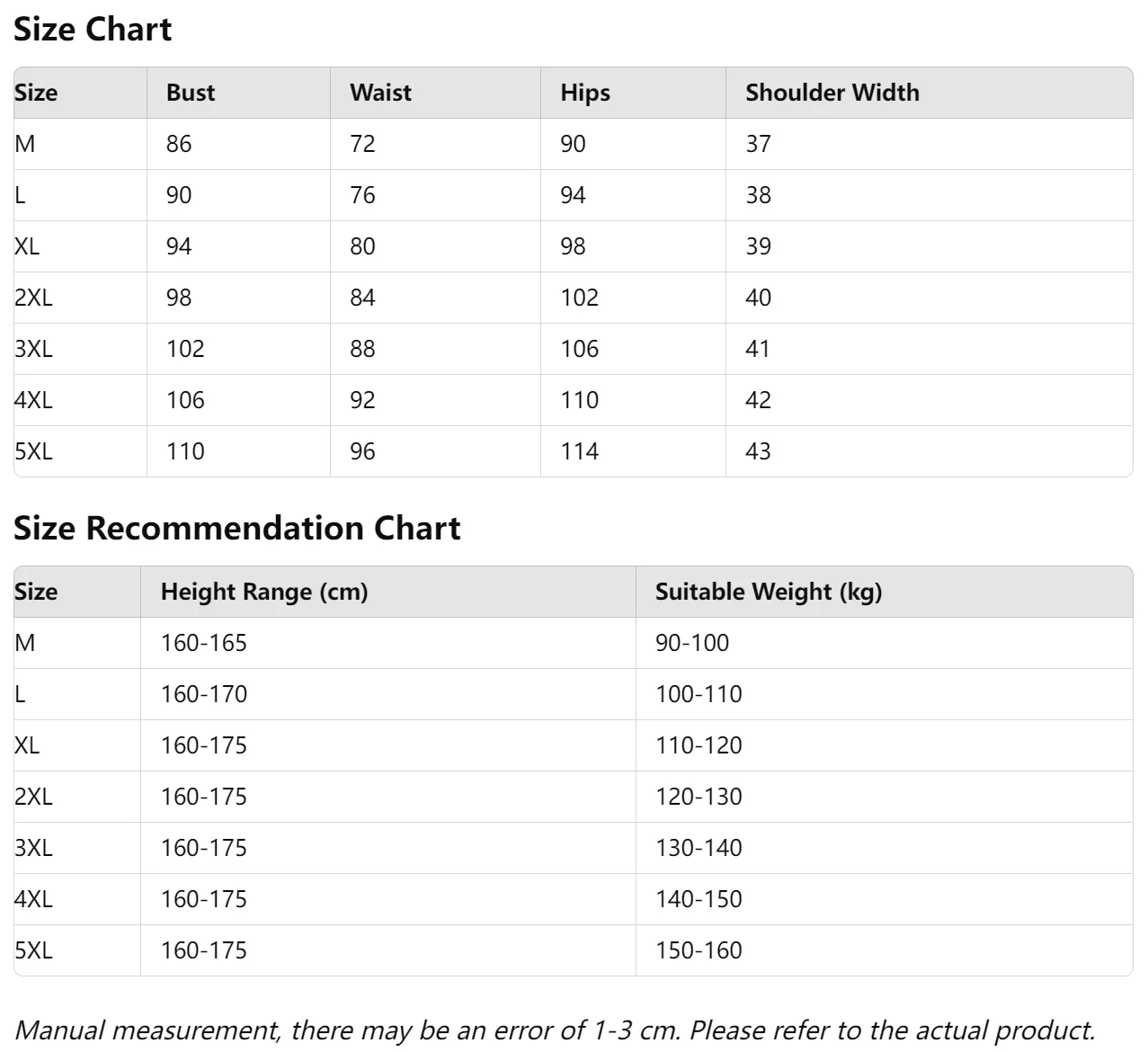Click the Hips column header
Screen dimensions: 1148x1052
click(584, 93)
